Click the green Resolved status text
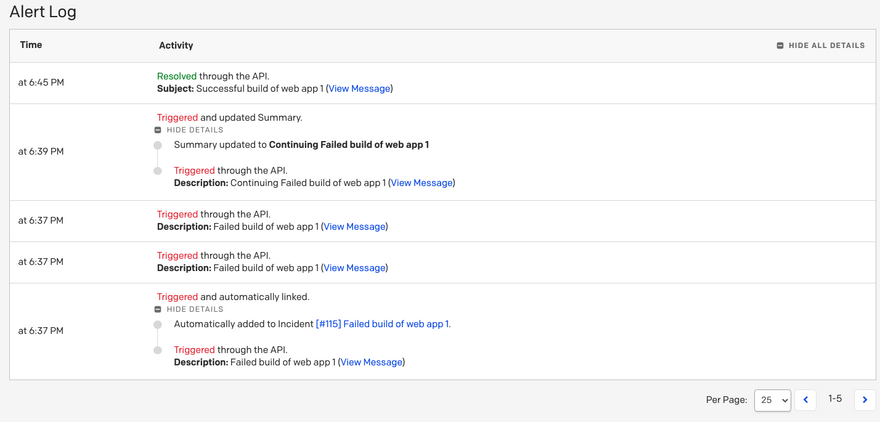This screenshot has height=422, width=880. [176, 76]
